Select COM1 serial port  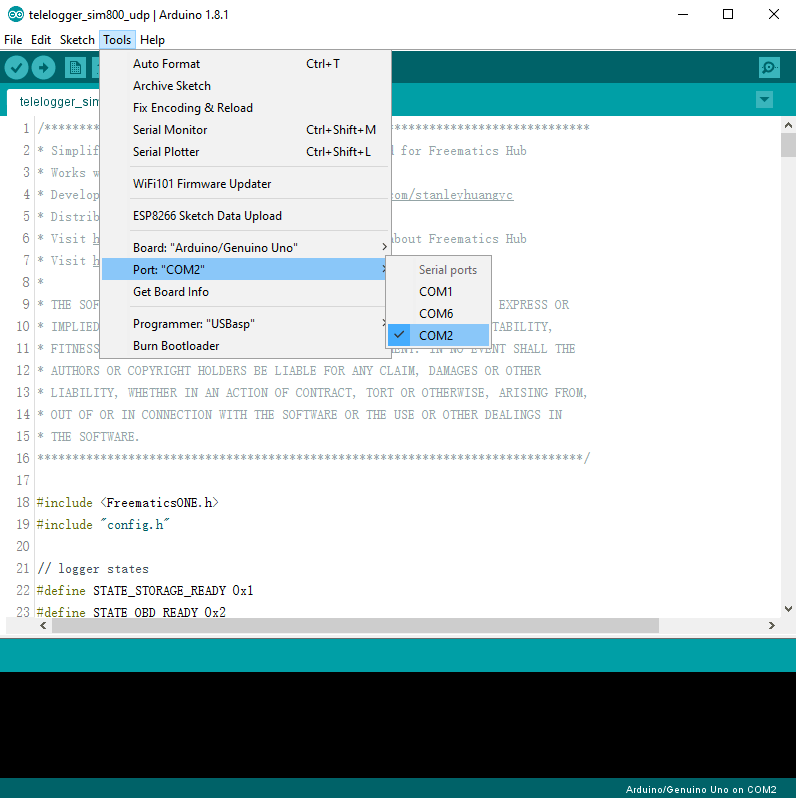[x=438, y=291]
